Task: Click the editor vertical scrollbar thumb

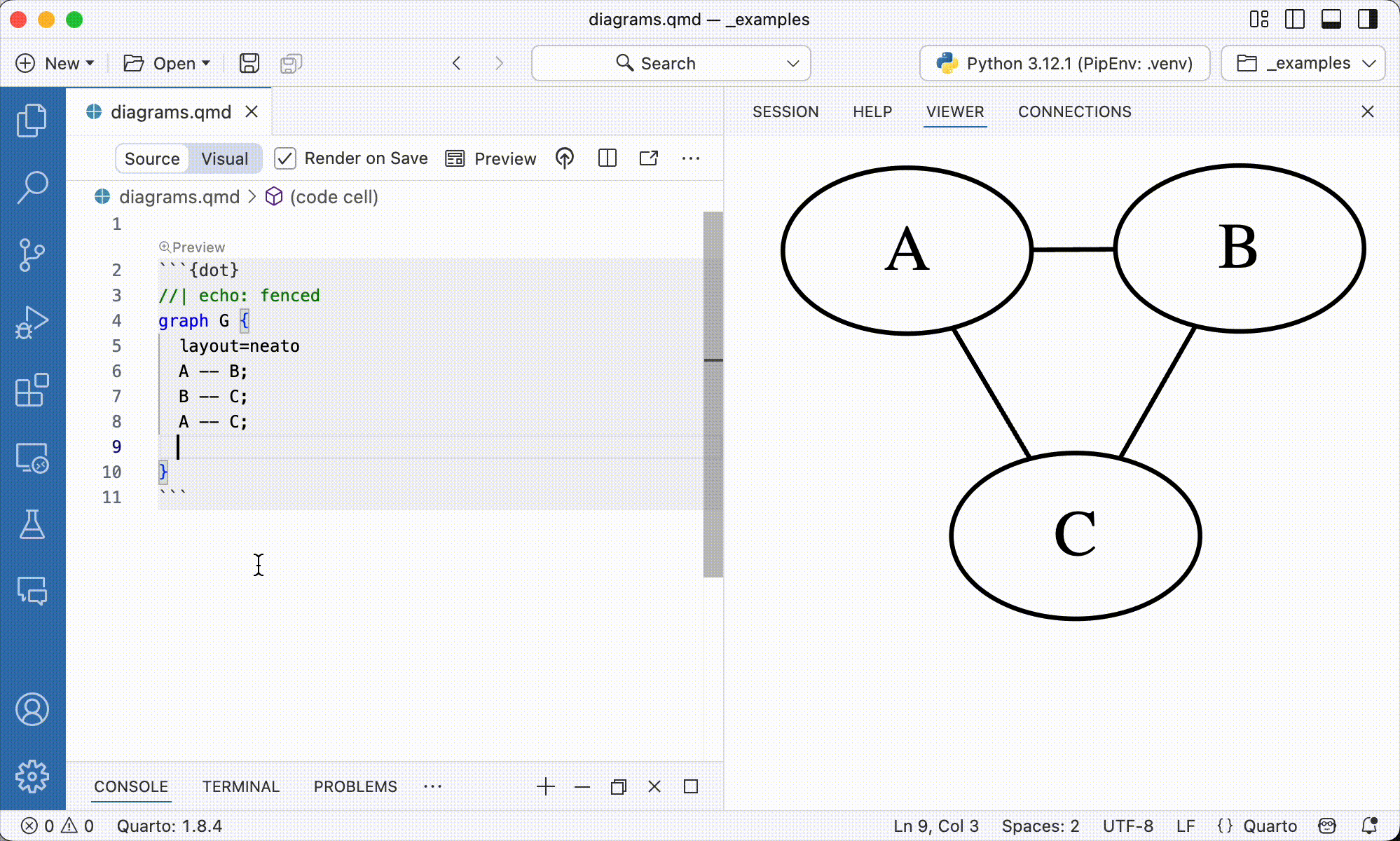Action: click(713, 389)
